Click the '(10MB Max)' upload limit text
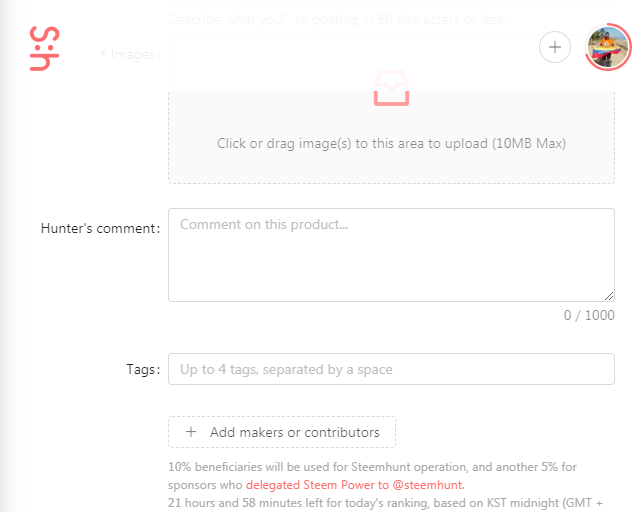The height and width of the screenshot is (512, 644). [x=529, y=143]
